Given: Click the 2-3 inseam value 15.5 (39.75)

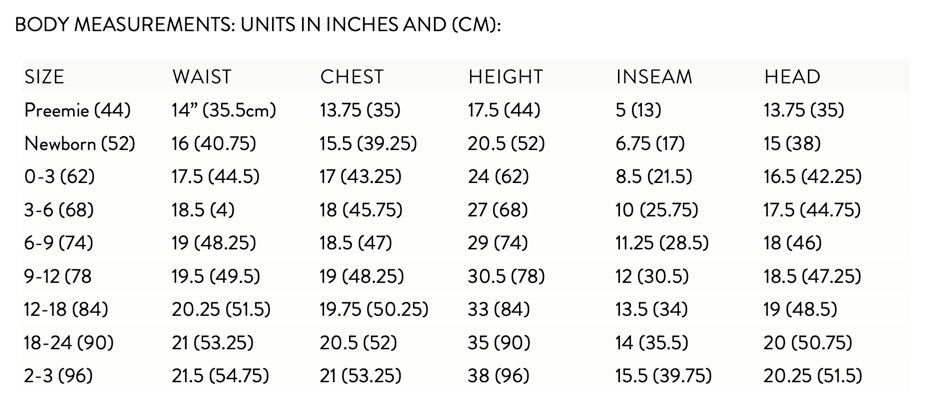Looking at the screenshot, I should [x=663, y=377].
